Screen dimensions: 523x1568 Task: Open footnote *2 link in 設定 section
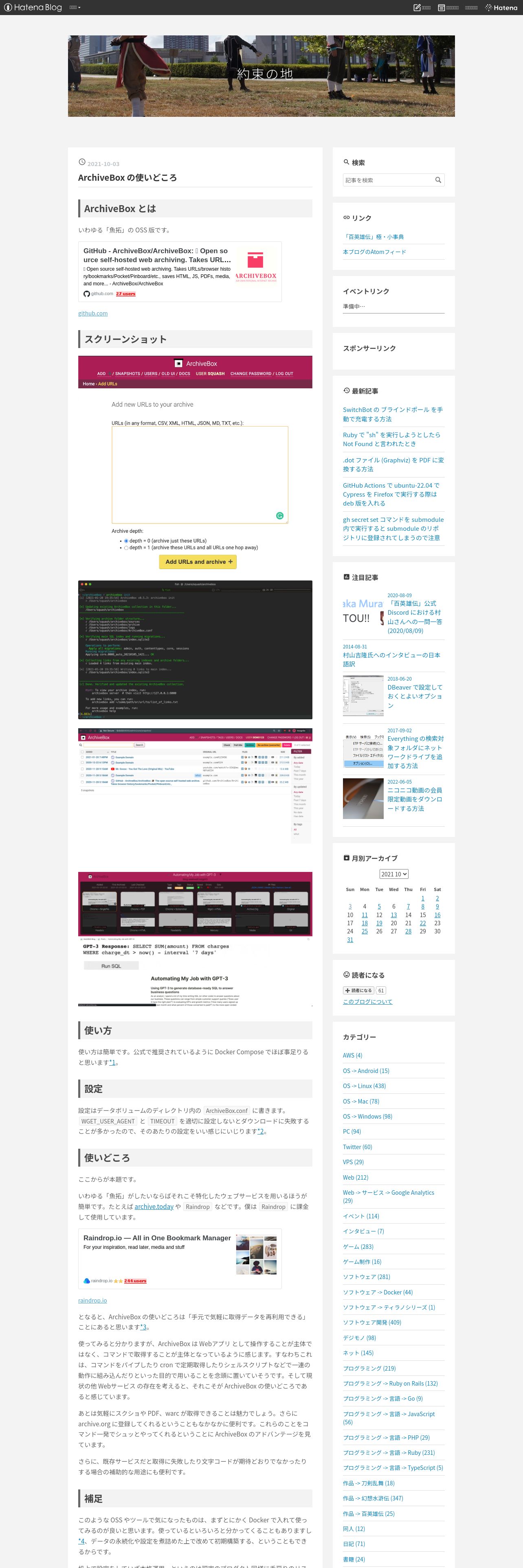tap(261, 1131)
